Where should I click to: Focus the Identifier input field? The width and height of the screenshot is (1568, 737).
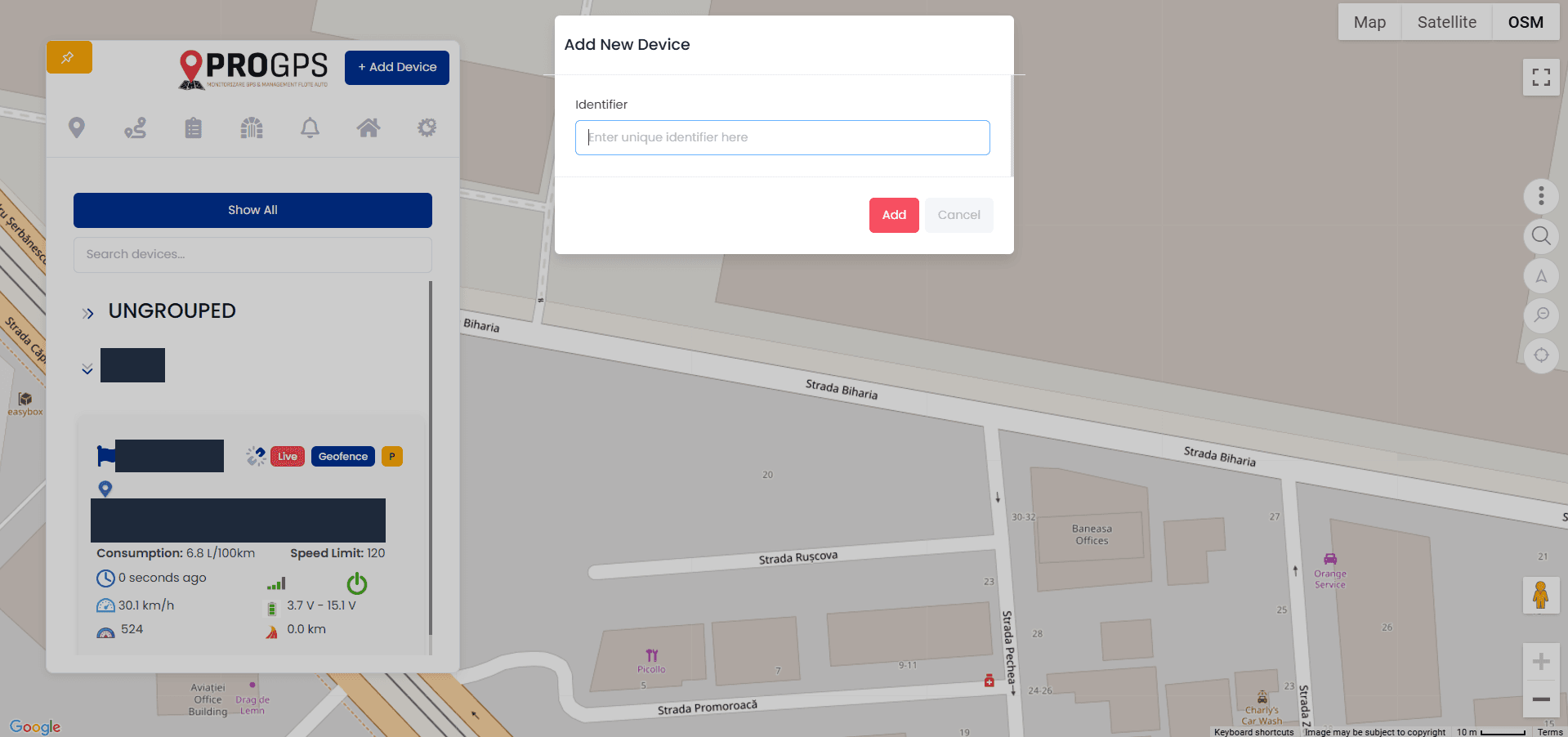[x=783, y=137]
